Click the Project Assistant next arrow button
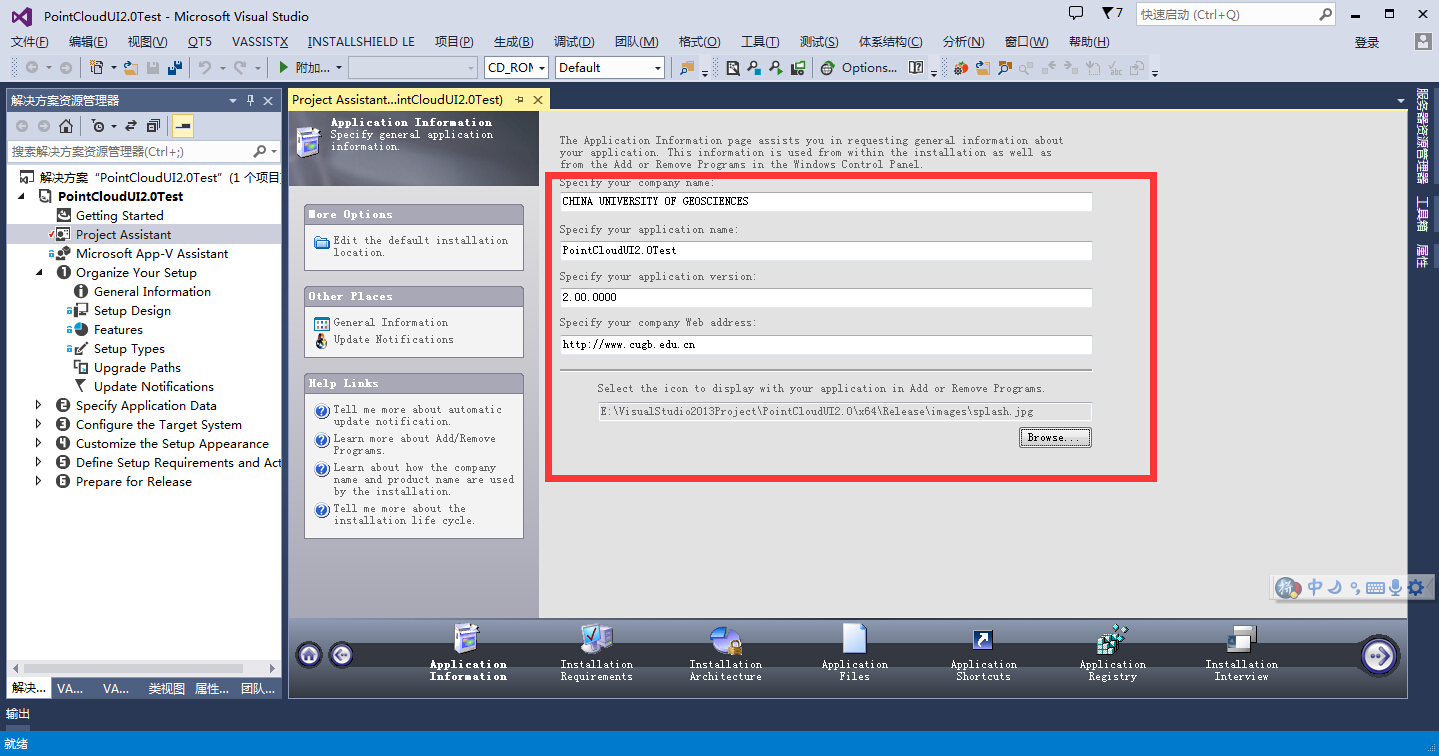 [1380, 656]
